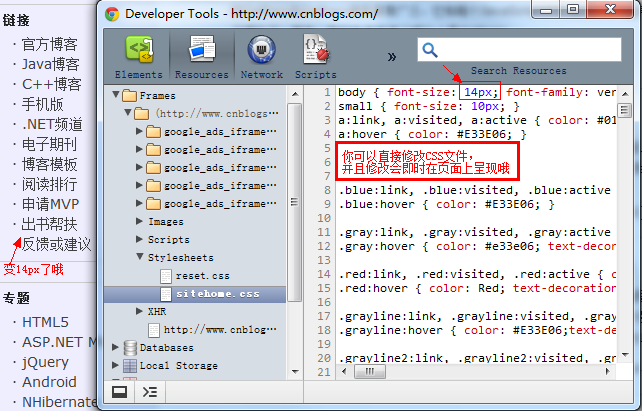
Task: Click the .blue:hover rule on line 9
Action: 446,204
